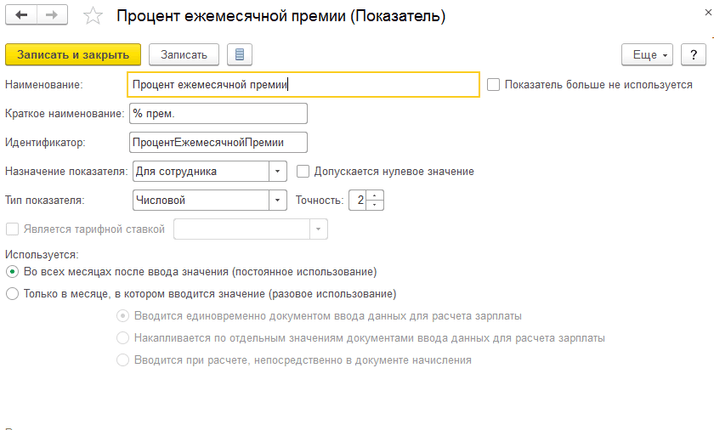This screenshot has width=714, height=430.
Task: Open the Еще menu
Action: click(647, 54)
